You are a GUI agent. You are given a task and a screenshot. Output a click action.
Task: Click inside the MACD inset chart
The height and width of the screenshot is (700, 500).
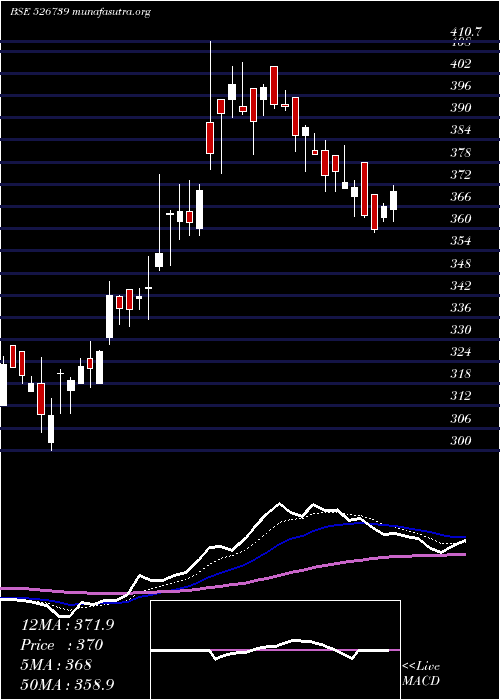(275, 650)
